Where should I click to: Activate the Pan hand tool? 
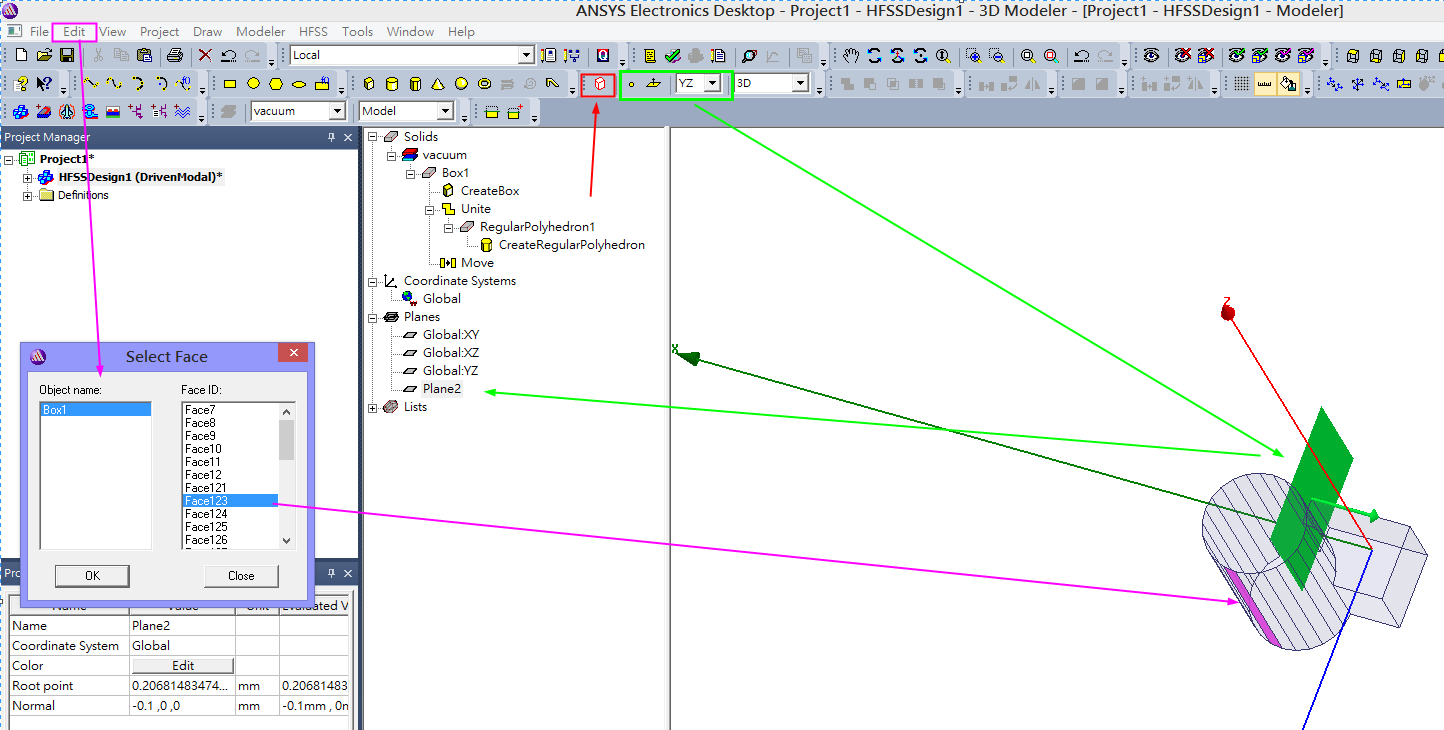(x=851, y=56)
